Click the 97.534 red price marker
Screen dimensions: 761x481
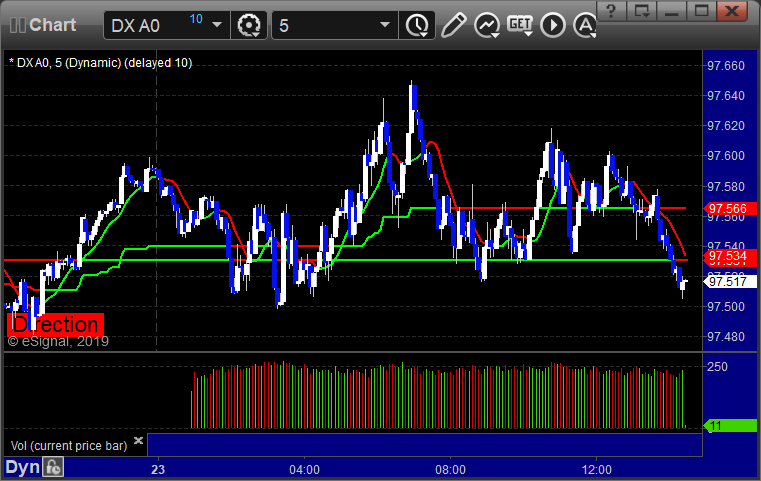729,256
